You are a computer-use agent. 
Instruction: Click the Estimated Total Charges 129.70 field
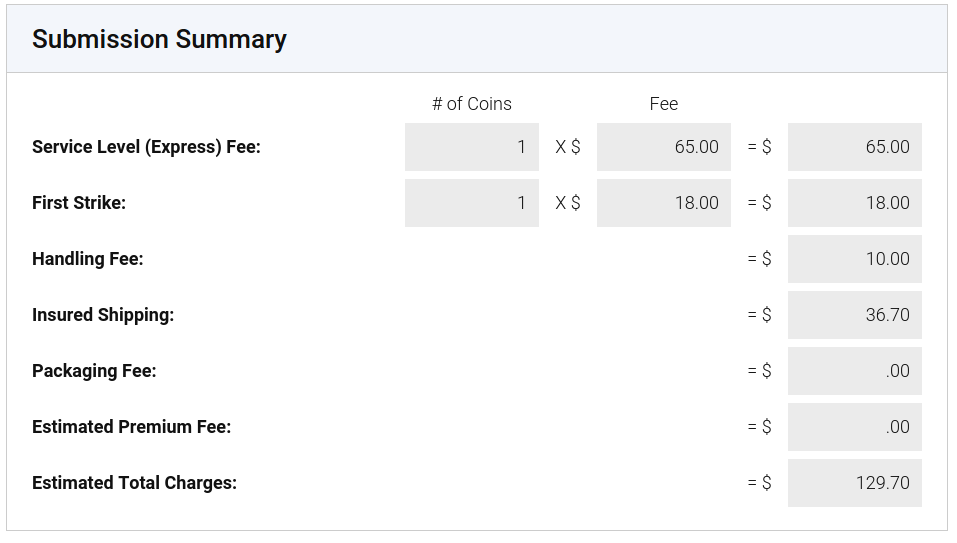[x=854, y=483]
